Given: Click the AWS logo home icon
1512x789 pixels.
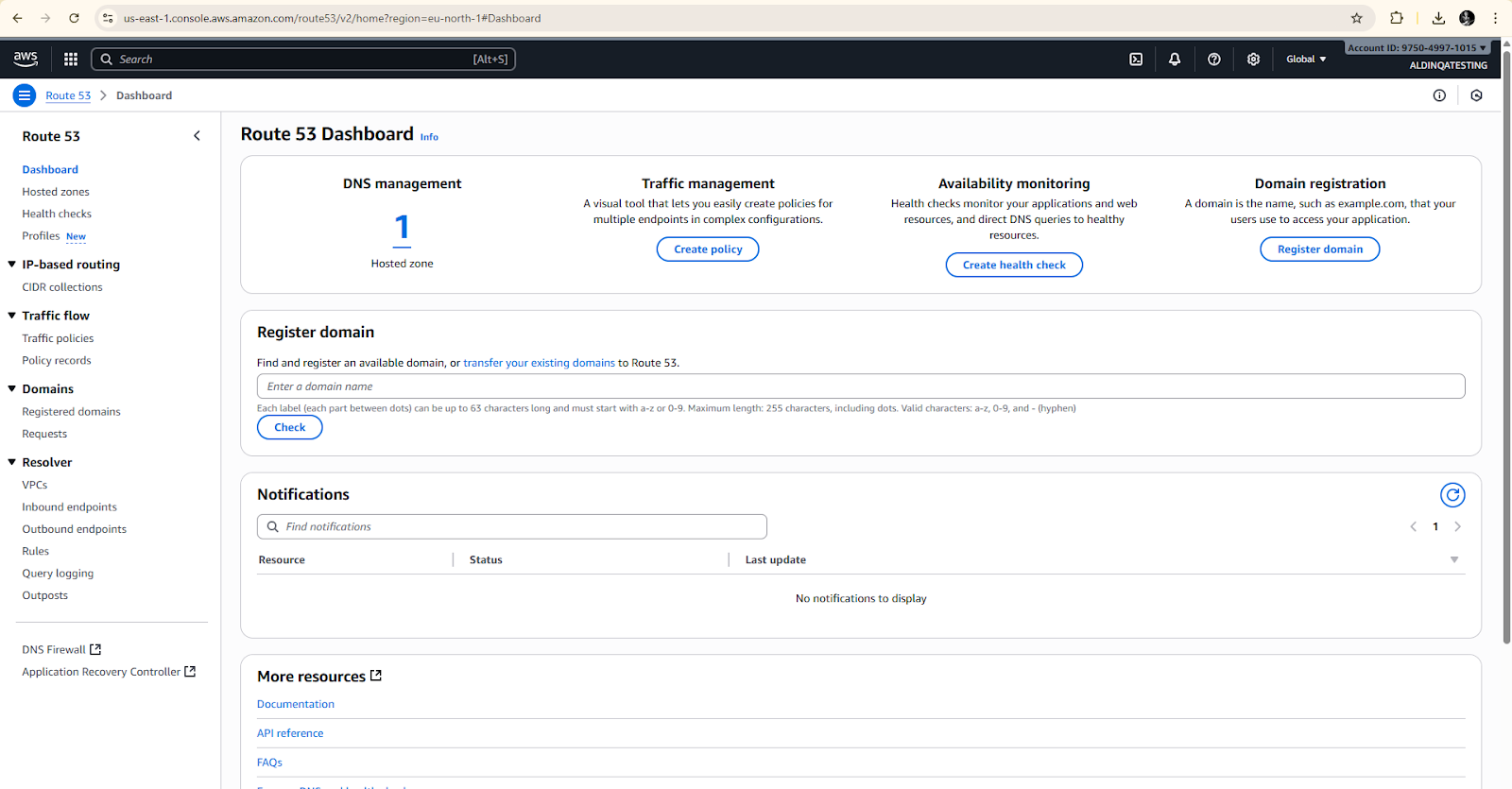Looking at the screenshot, I should pos(26,59).
